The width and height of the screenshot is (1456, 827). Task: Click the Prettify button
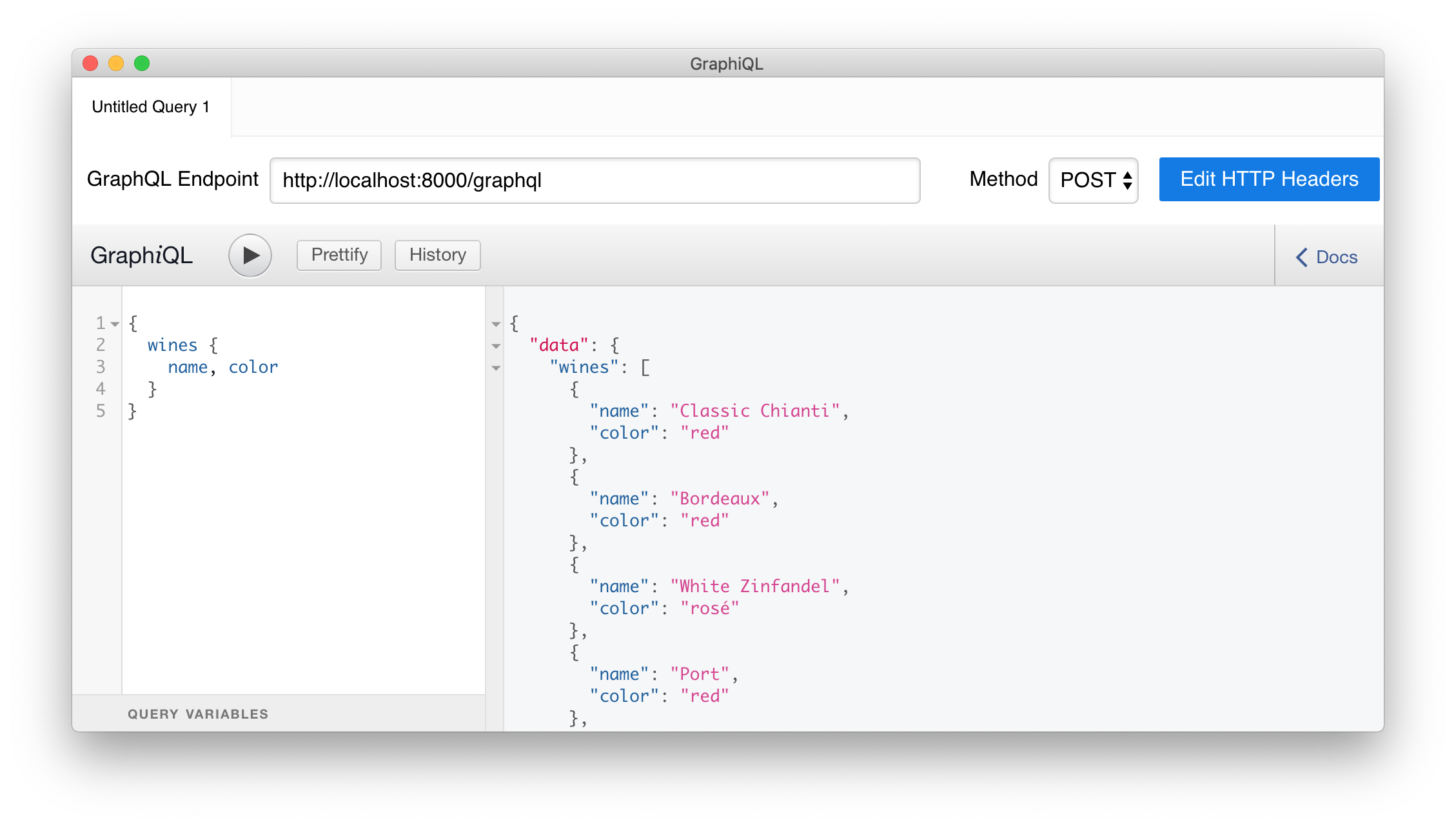click(339, 255)
